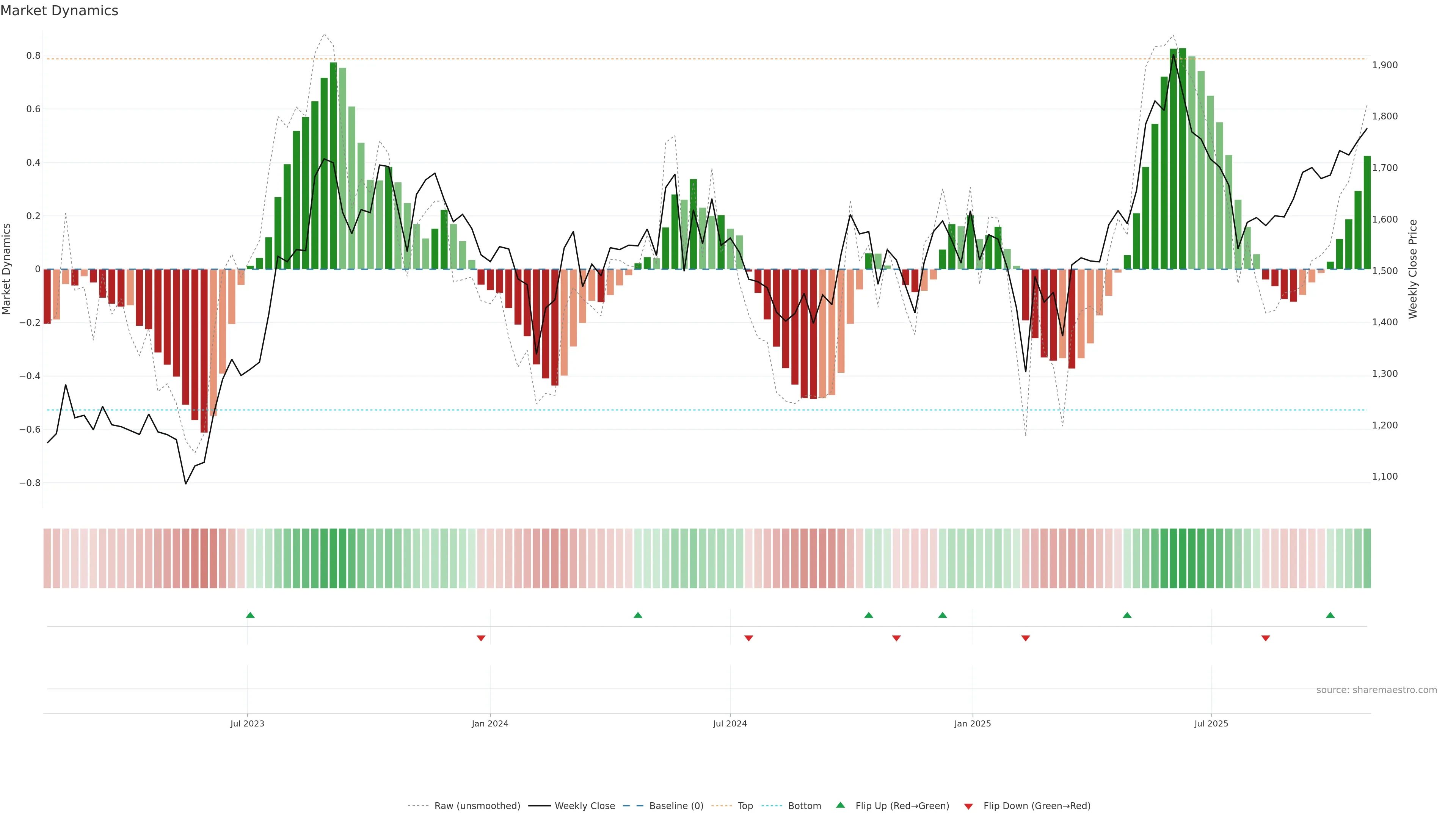This screenshot has height=819, width=1456.
Task: Click the green flip-up triangle just before Jan 2025
Action: click(x=942, y=615)
